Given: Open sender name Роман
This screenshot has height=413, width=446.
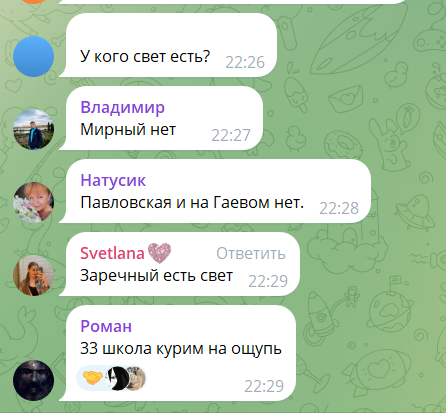Looking at the screenshot, I should point(106,326).
